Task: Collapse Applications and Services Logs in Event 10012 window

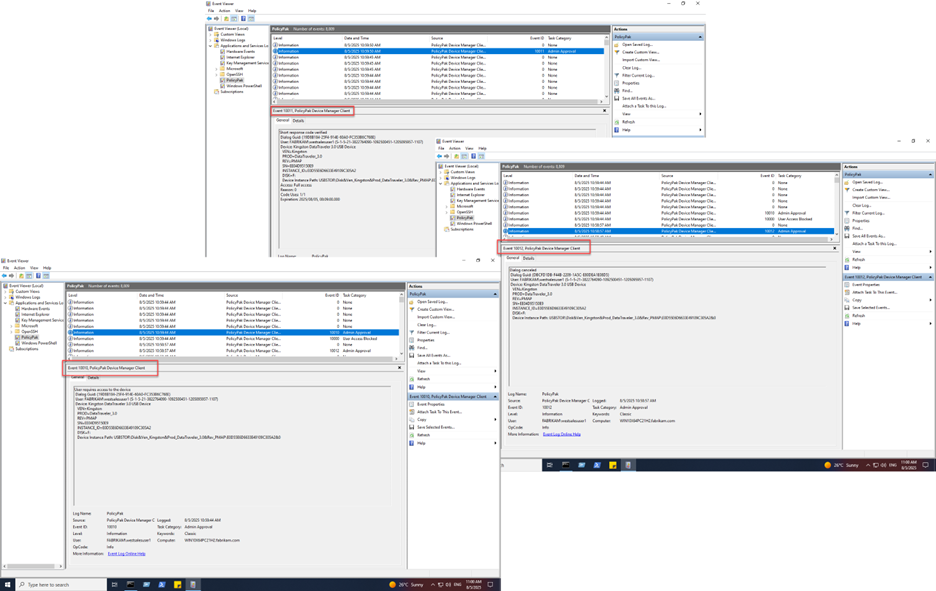Action: [441, 183]
